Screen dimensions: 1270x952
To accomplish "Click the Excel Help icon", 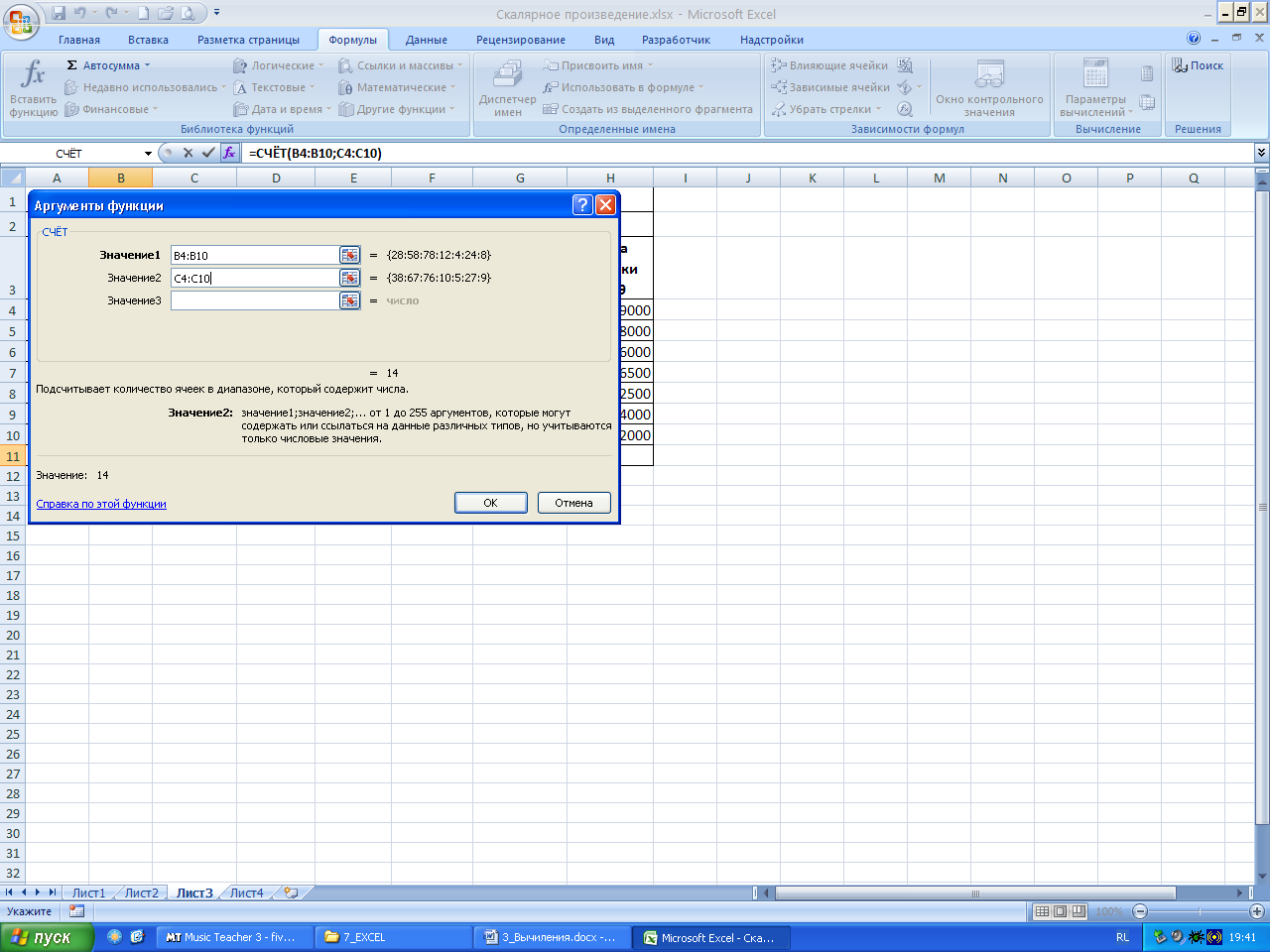I will coord(1194,38).
